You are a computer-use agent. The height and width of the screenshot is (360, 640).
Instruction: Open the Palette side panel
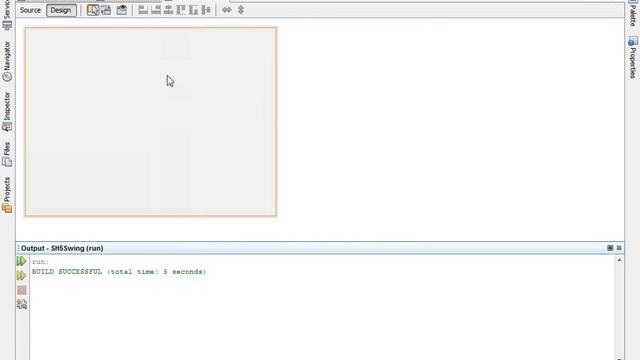(633, 13)
